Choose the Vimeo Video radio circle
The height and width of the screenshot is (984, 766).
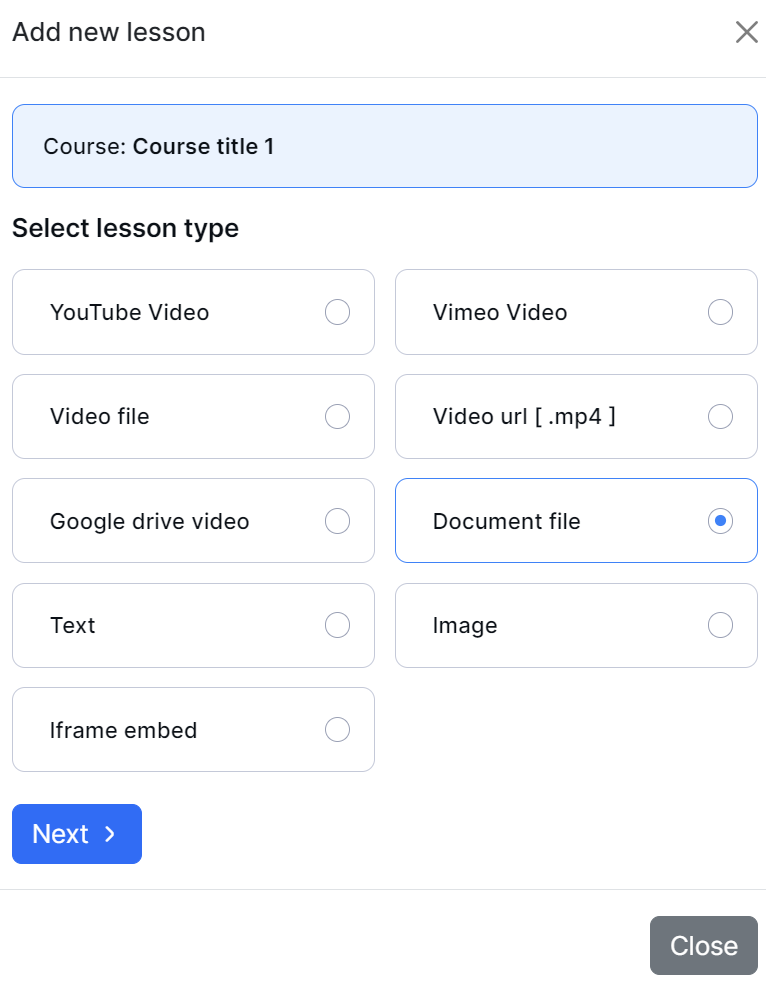720,312
